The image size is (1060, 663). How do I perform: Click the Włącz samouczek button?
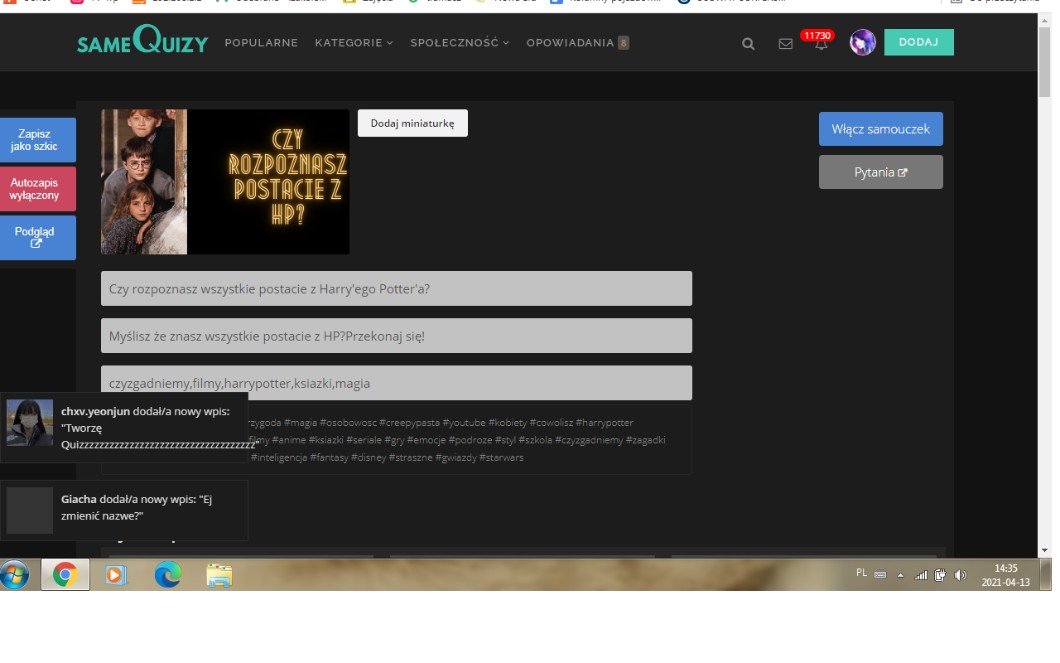[880, 129]
